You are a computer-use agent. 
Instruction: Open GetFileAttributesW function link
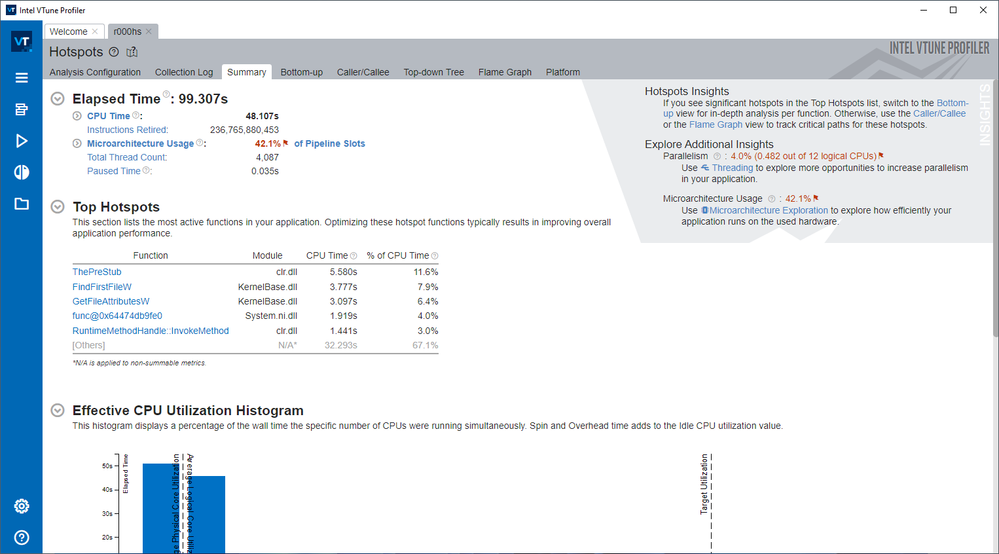tap(111, 302)
